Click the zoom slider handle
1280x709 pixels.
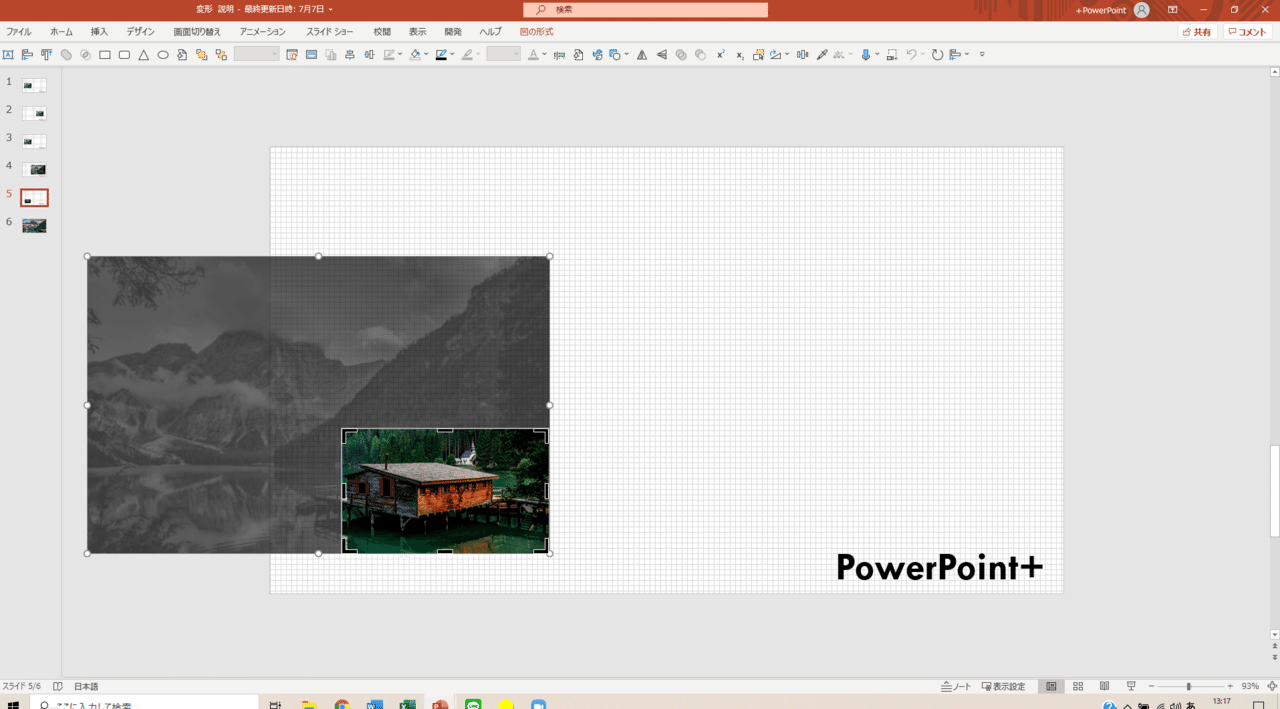(1188, 687)
